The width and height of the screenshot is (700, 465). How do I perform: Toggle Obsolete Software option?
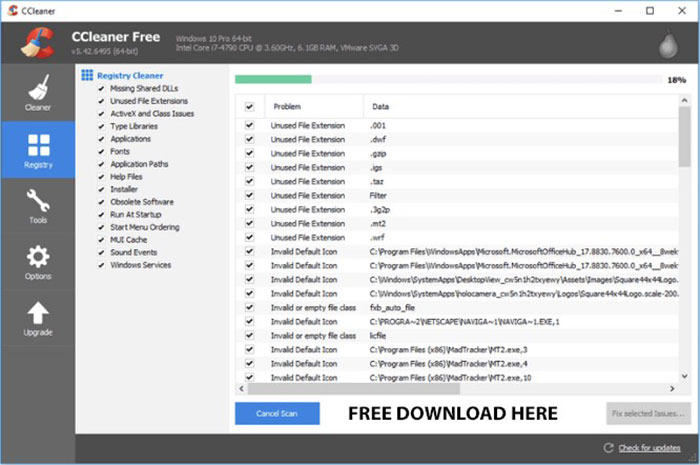click(x=101, y=202)
